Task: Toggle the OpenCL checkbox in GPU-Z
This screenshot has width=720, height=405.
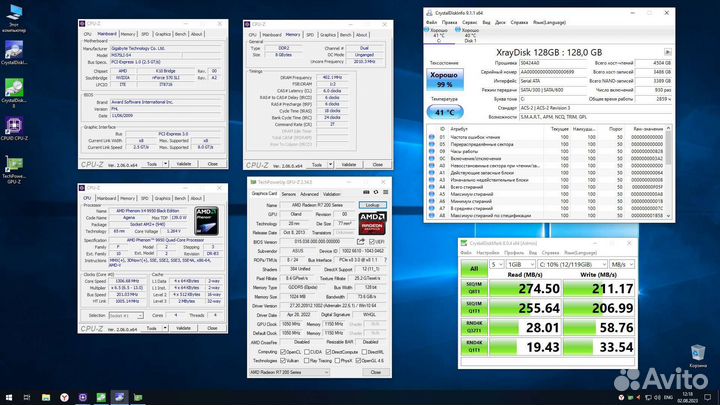Action: pos(283,352)
